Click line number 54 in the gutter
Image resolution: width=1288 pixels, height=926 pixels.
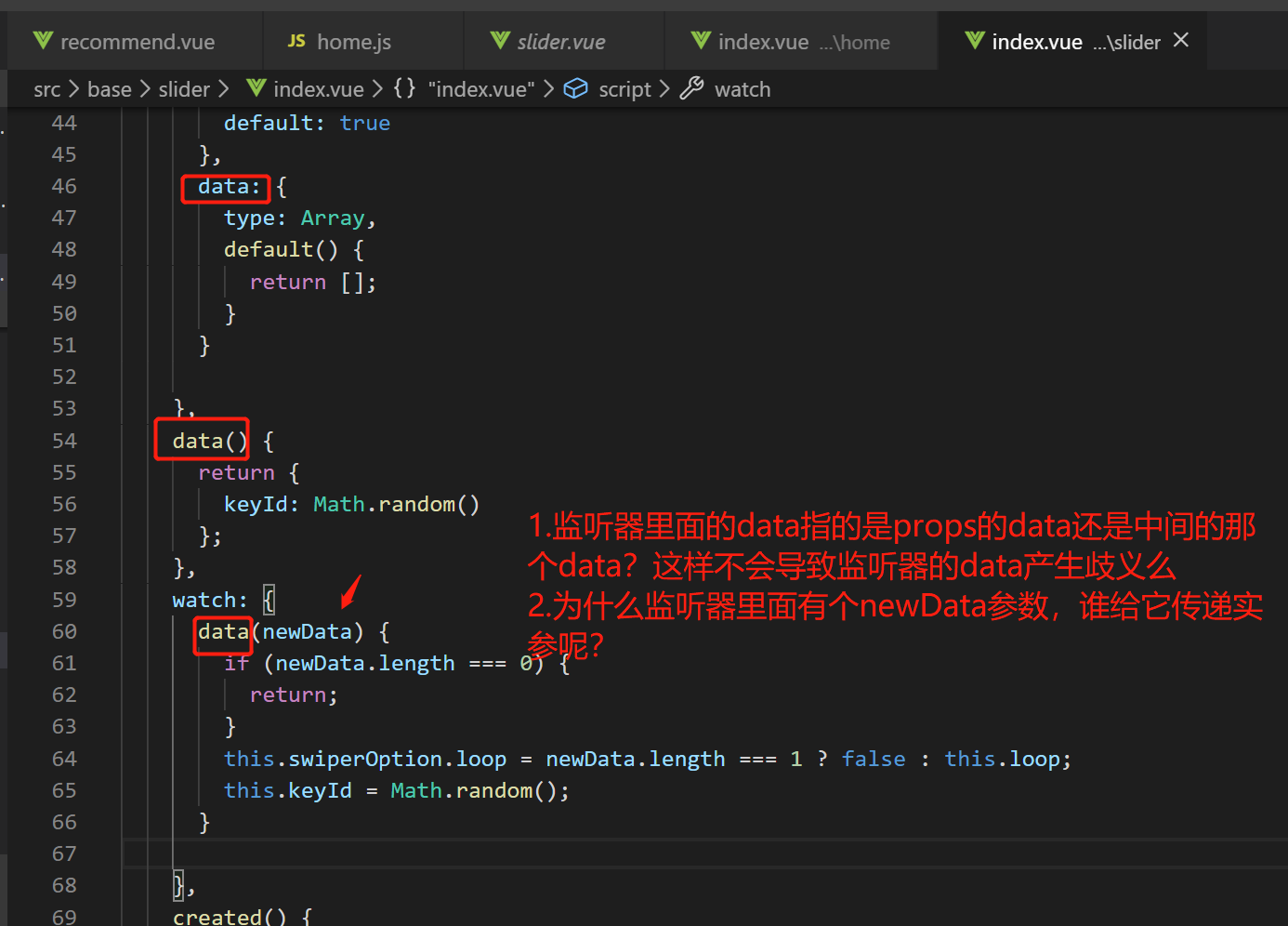click(64, 441)
